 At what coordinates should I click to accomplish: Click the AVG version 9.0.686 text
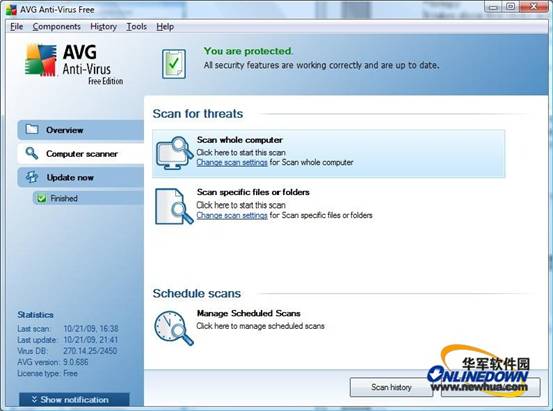click(53, 362)
